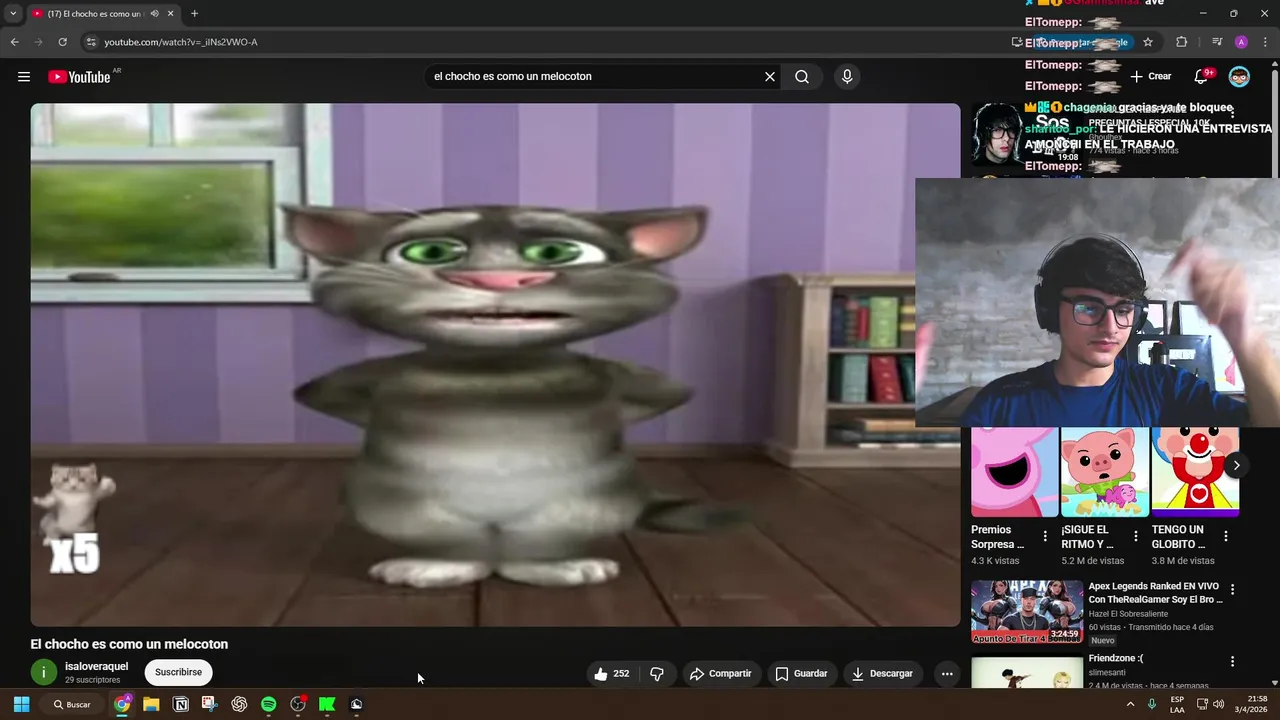Screen dimensions: 1280x720
Task: Open YouTube notifications bell
Action: 1201,77
